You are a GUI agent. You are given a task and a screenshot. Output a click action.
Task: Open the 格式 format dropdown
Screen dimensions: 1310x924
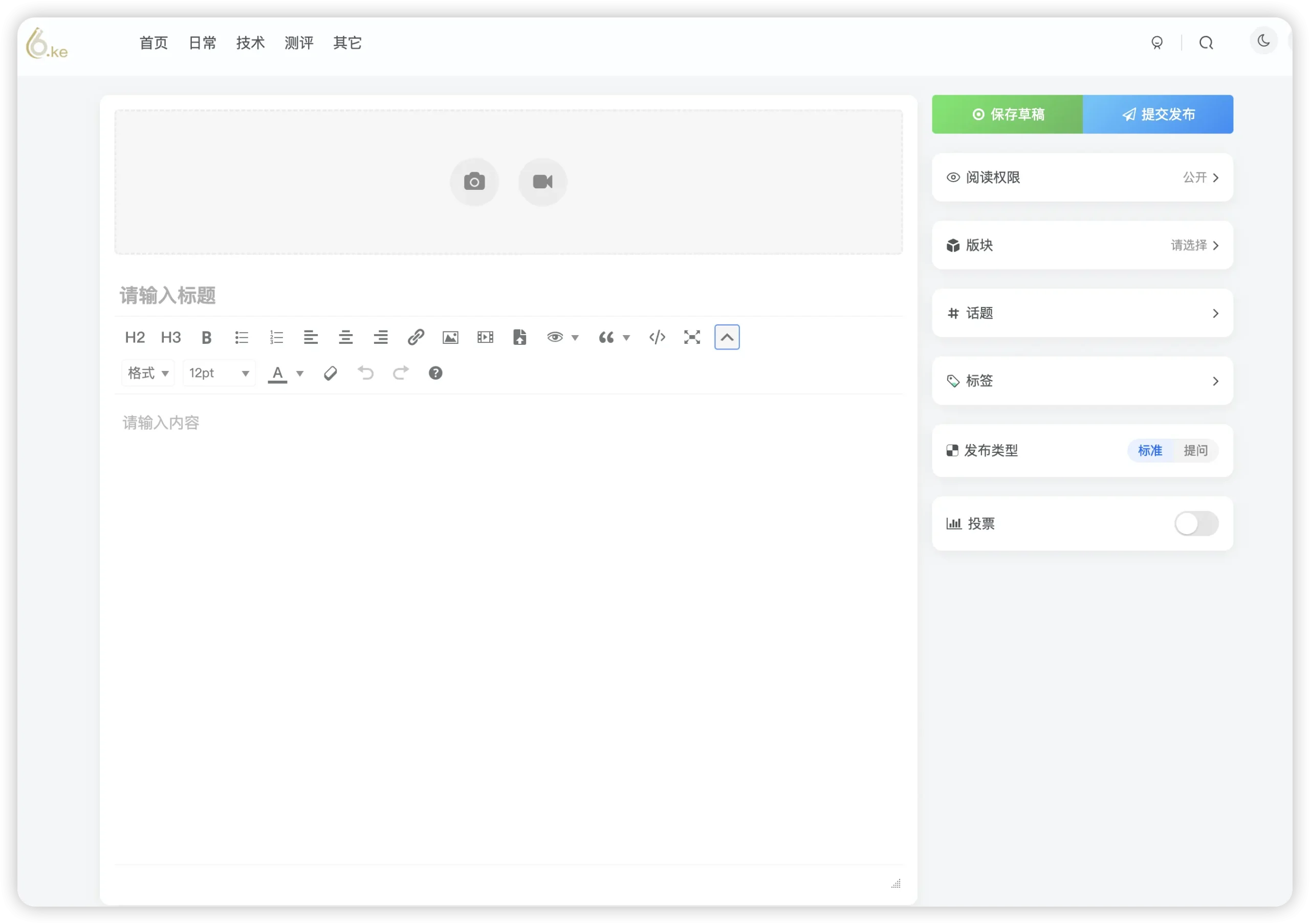click(148, 373)
